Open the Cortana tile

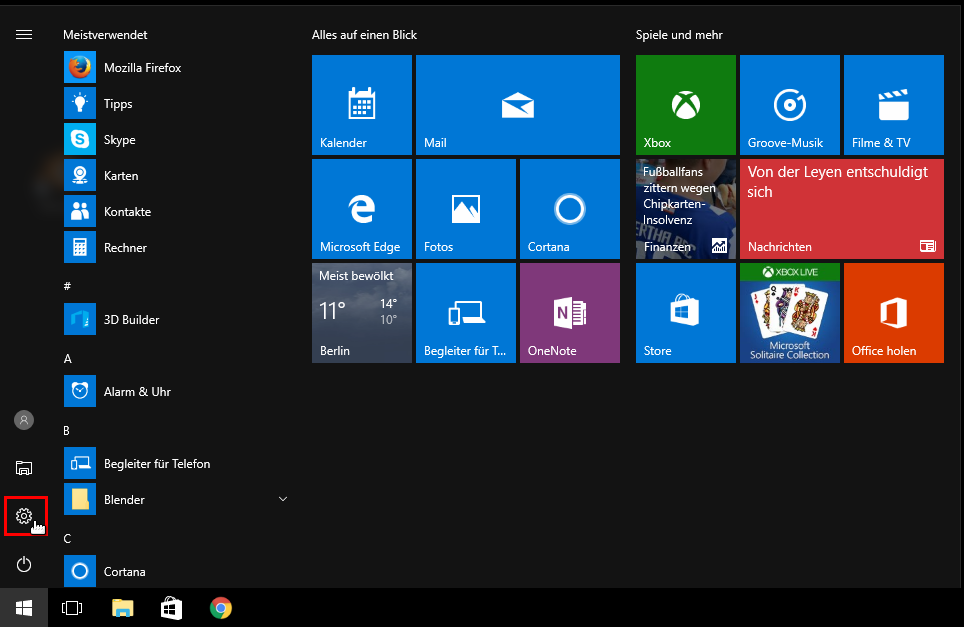pyautogui.click(x=569, y=209)
